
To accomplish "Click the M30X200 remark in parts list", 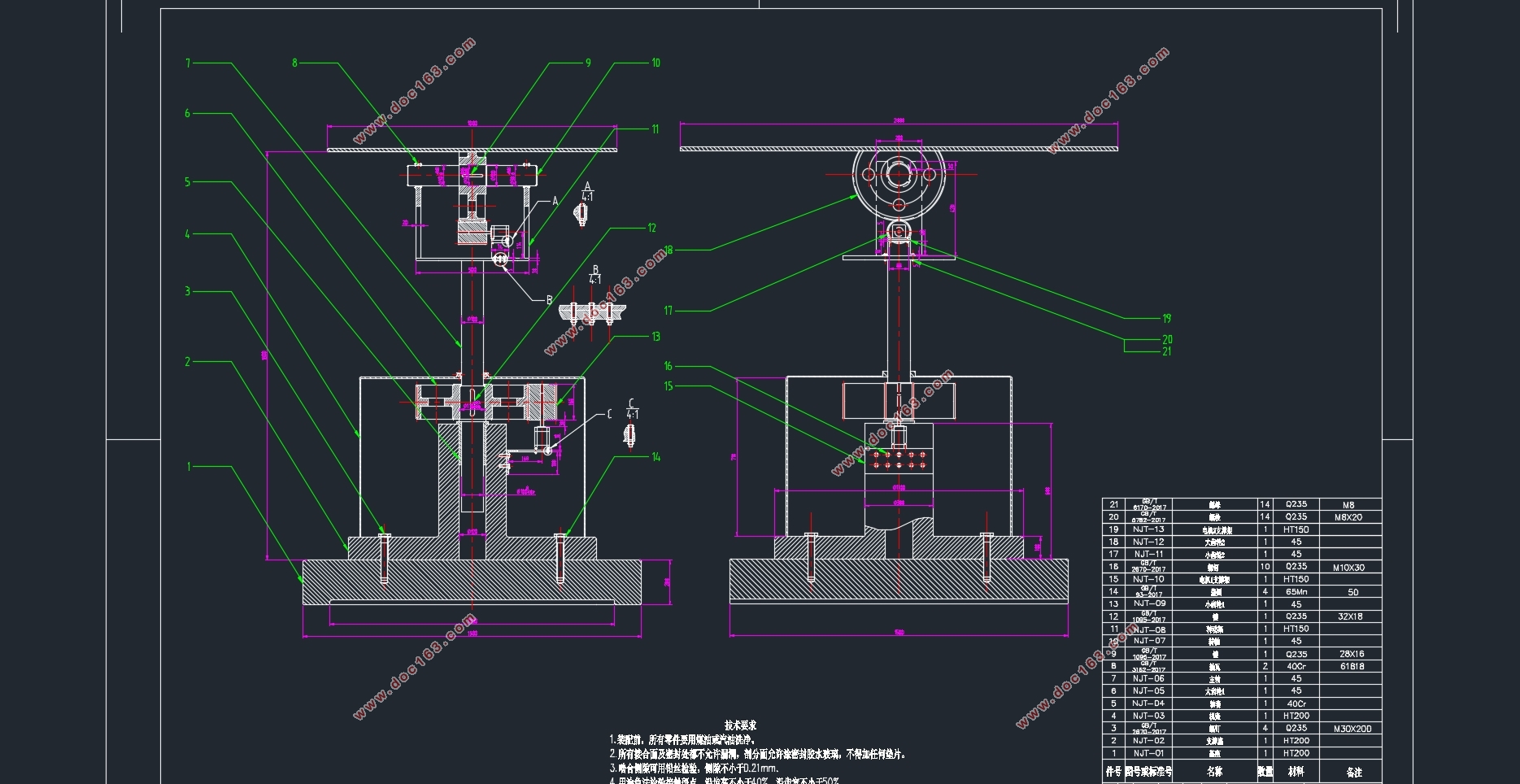I will point(1352,729).
